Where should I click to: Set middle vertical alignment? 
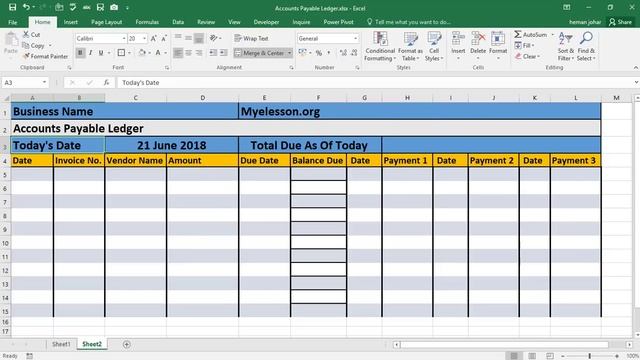pos(188,38)
